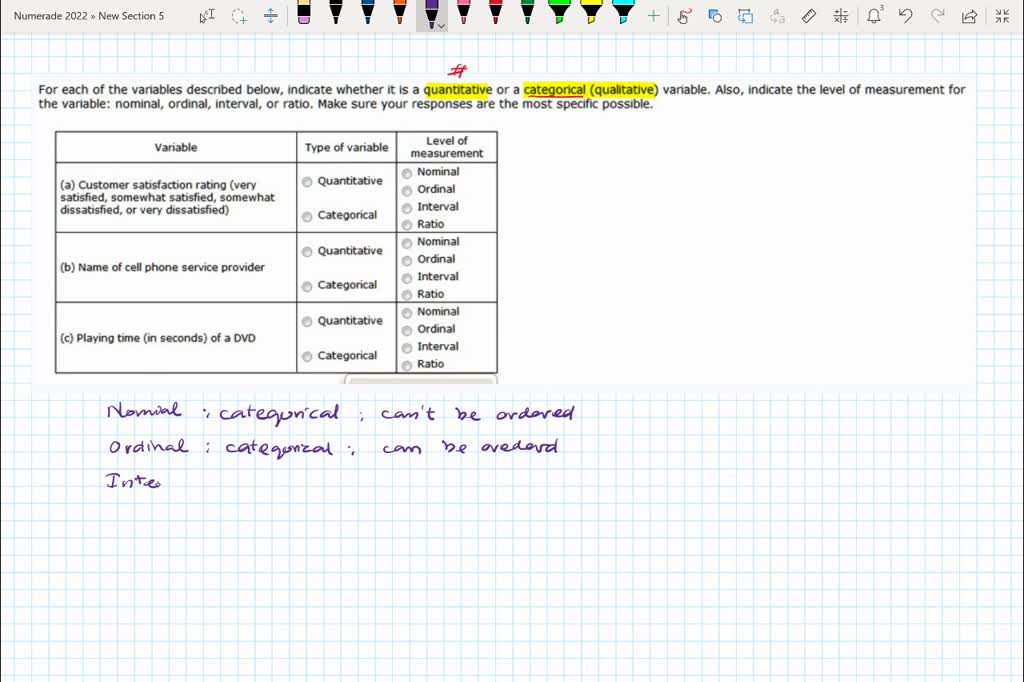Open the insert space tool

coord(270,16)
